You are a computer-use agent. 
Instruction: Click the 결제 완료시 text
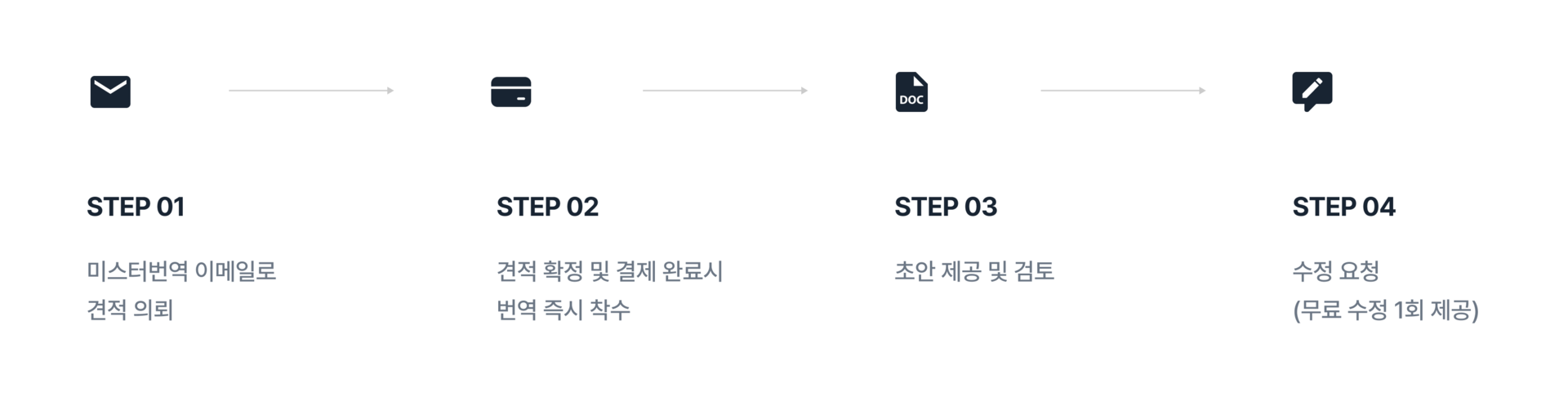coord(670,271)
